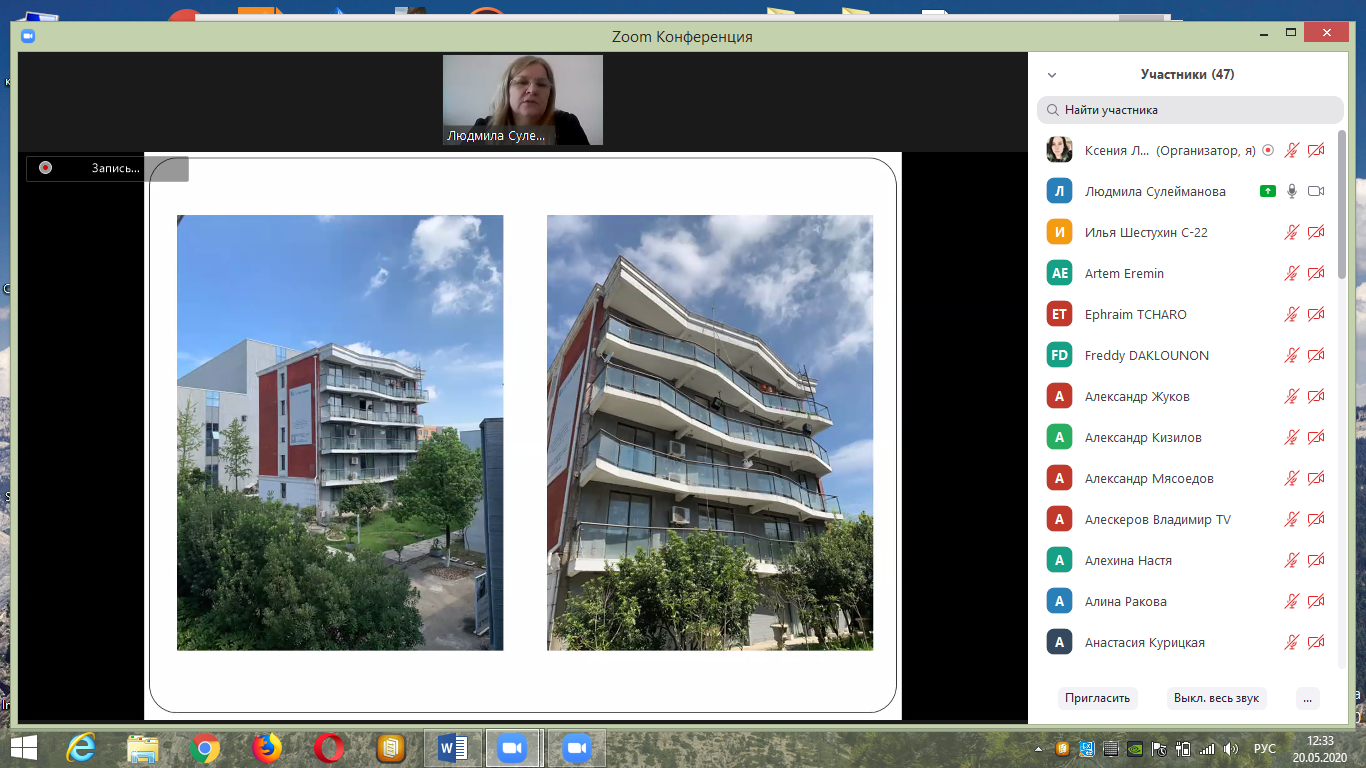Screen dimensions: 1366x768
Task: Select the speaker video thumbnail of Людмила Суле...
Action: (523, 100)
